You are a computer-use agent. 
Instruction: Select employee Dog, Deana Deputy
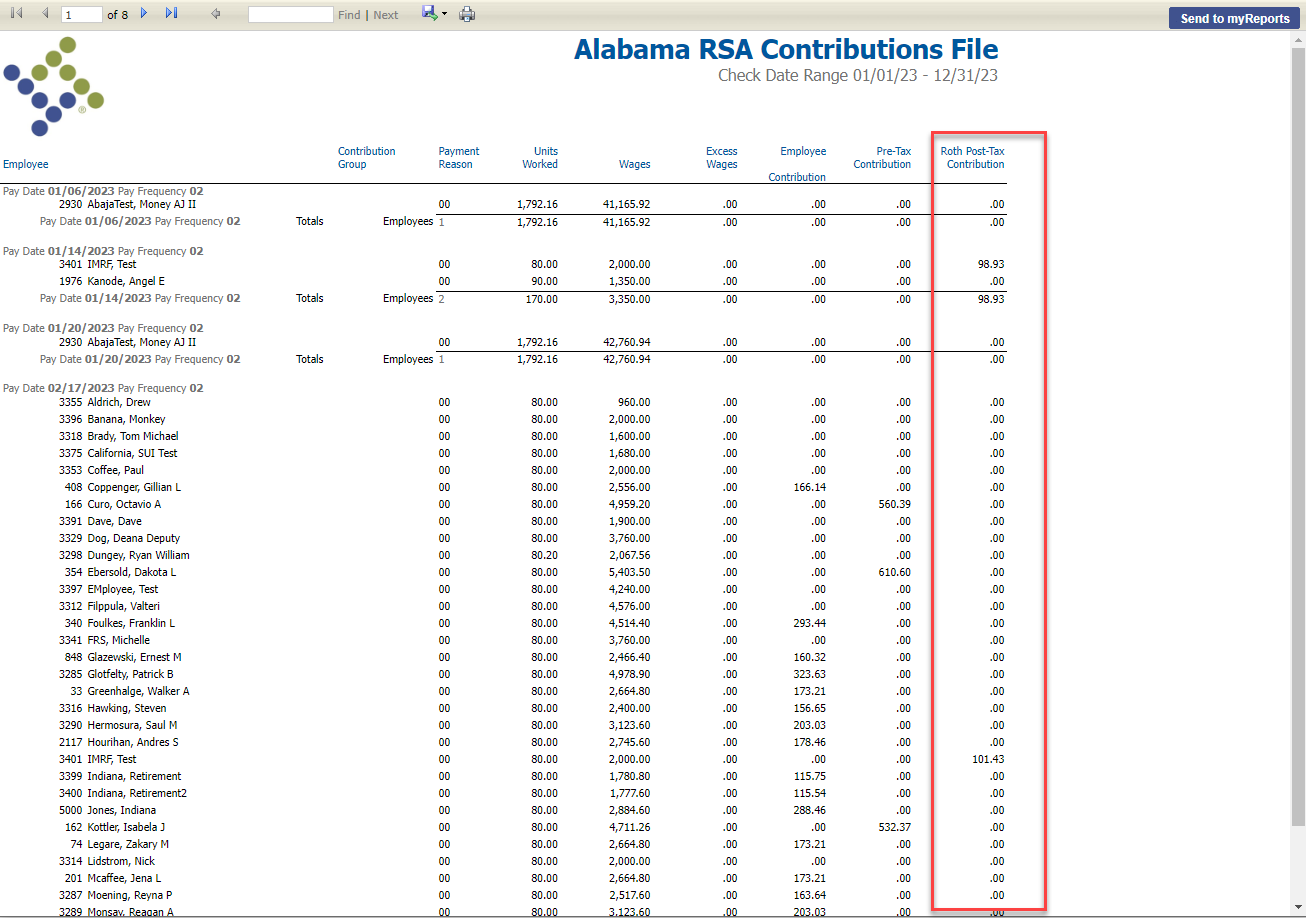pos(133,538)
